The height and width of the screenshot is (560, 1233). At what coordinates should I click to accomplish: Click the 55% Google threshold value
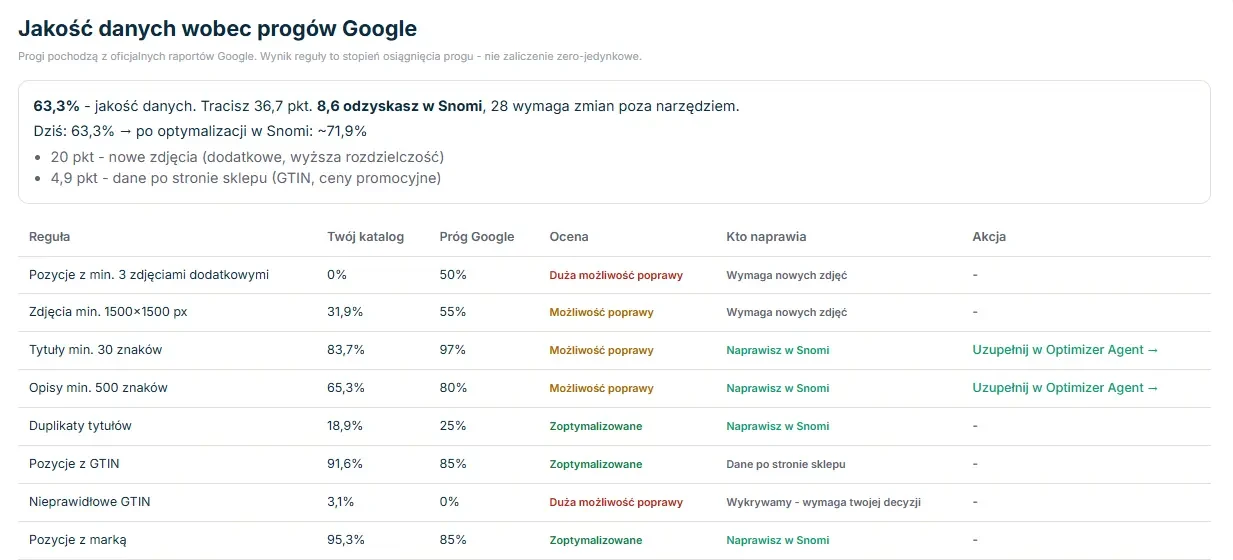pos(452,312)
